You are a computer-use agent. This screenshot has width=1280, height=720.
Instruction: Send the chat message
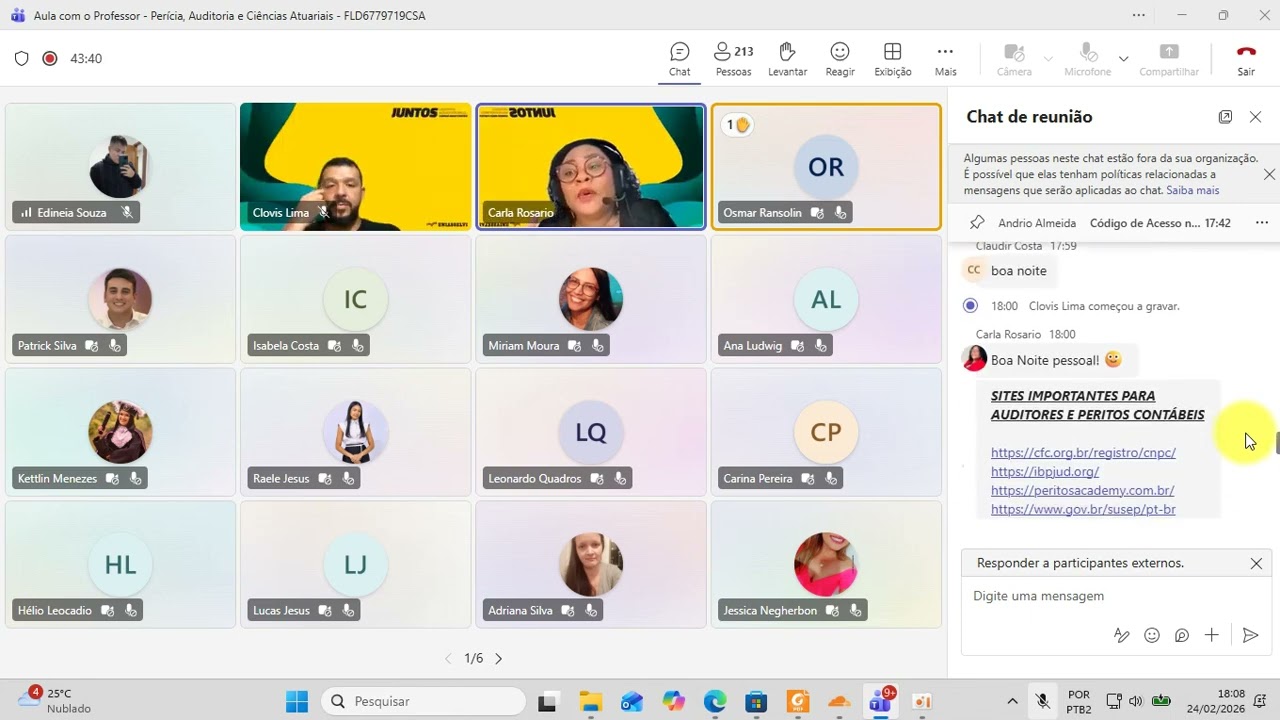pyautogui.click(x=1250, y=635)
